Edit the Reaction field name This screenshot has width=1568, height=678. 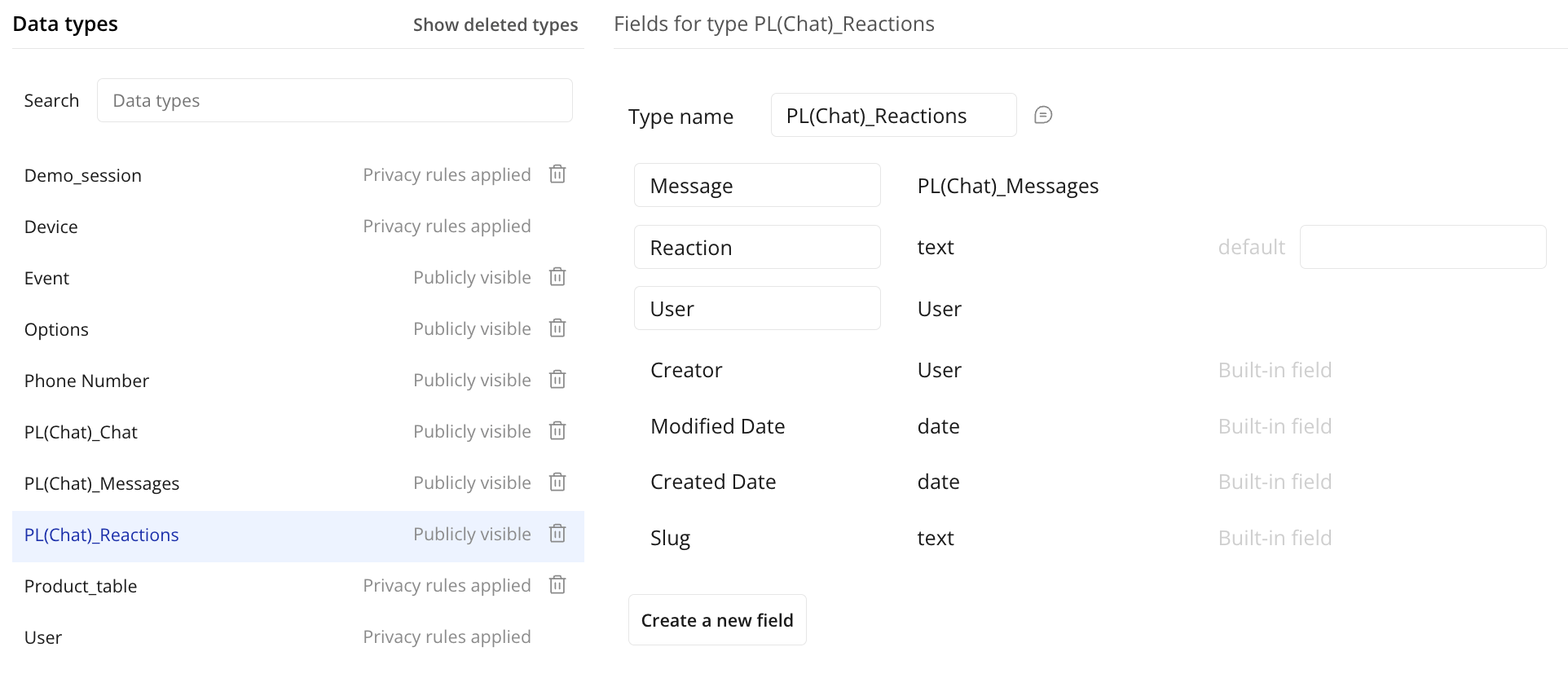click(757, 248)
